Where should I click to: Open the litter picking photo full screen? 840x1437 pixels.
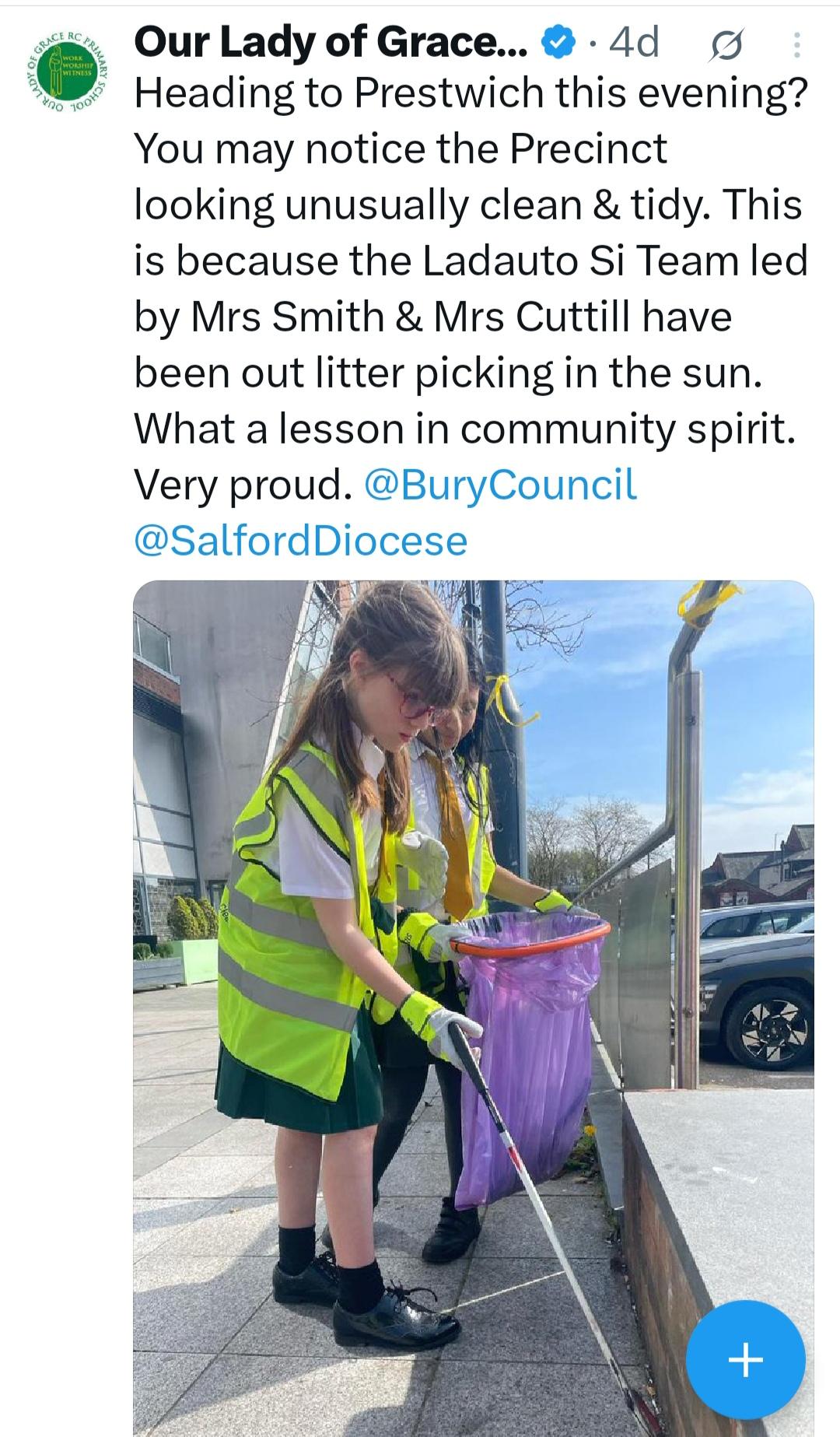tap(474, 1008)
